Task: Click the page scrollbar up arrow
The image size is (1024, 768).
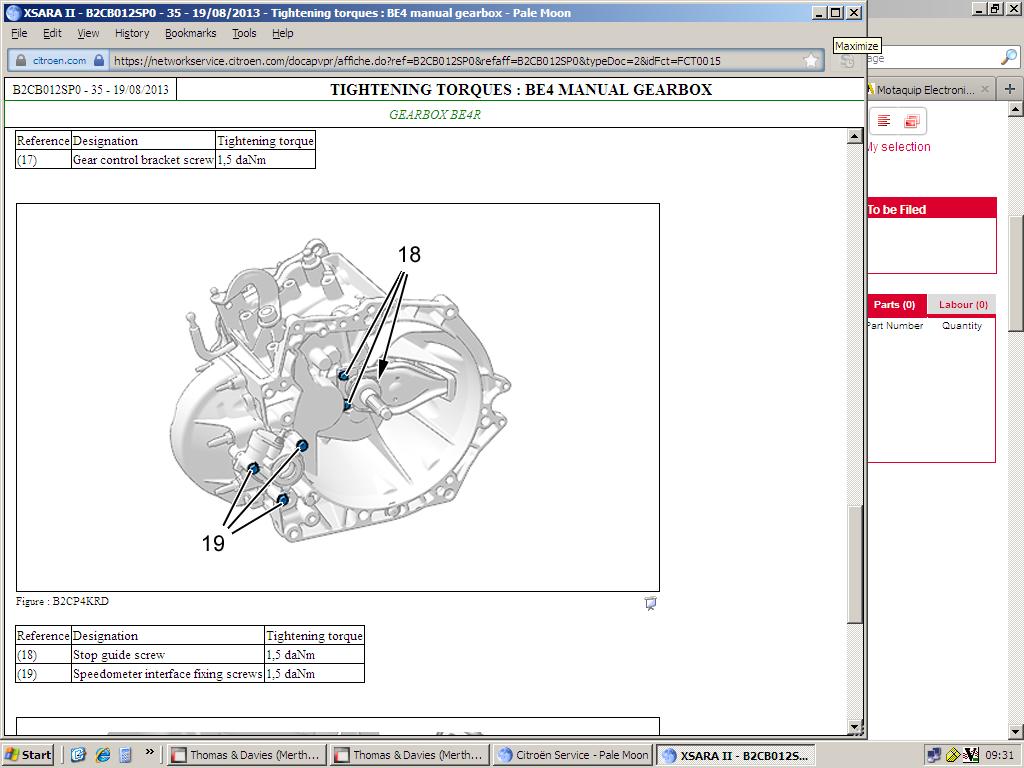Action: coord(855,136)
